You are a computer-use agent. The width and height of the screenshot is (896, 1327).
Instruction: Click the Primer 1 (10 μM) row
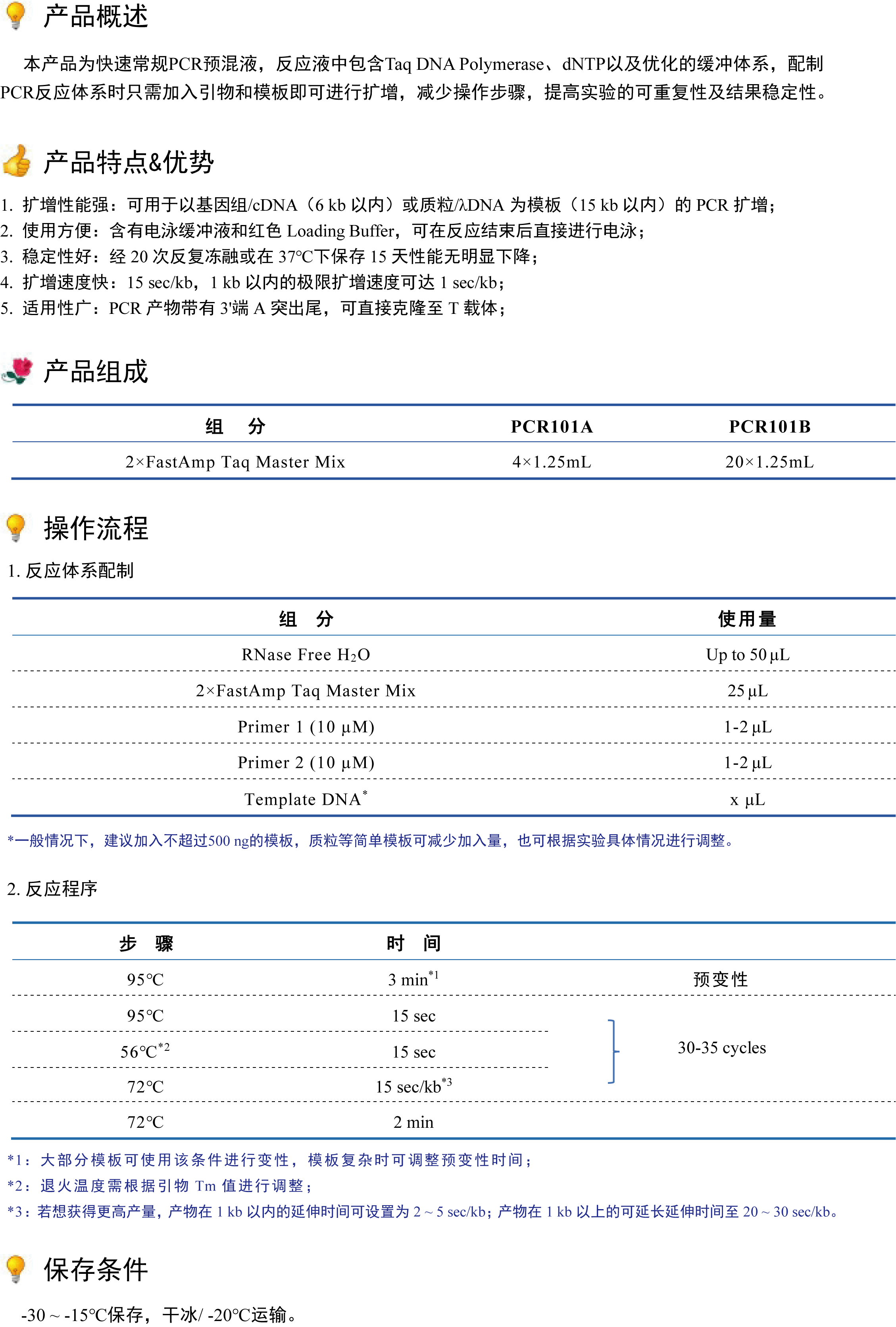[306, 726]
